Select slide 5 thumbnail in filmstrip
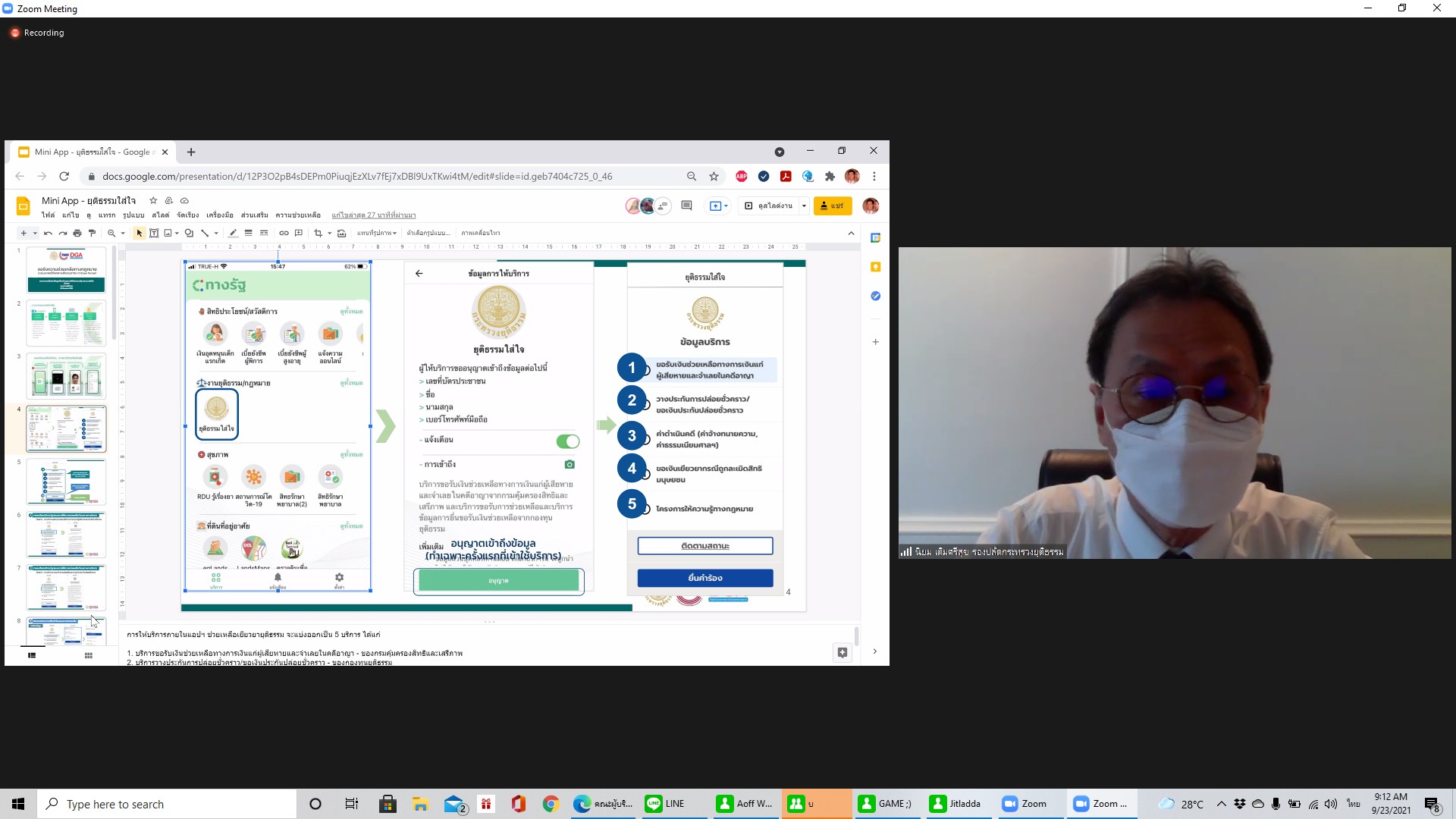 [x=66, y=482]
